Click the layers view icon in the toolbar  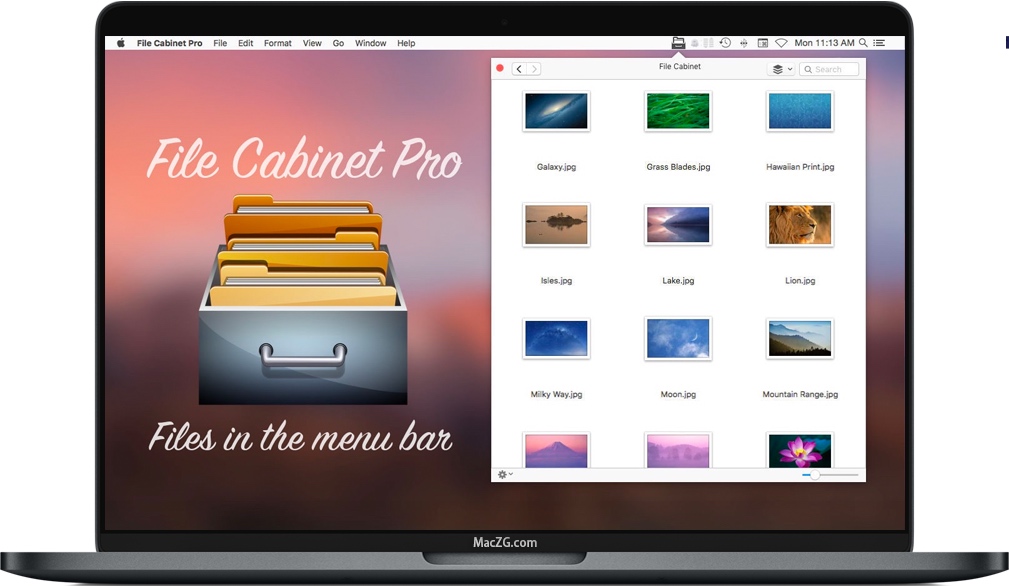point(778,69)
